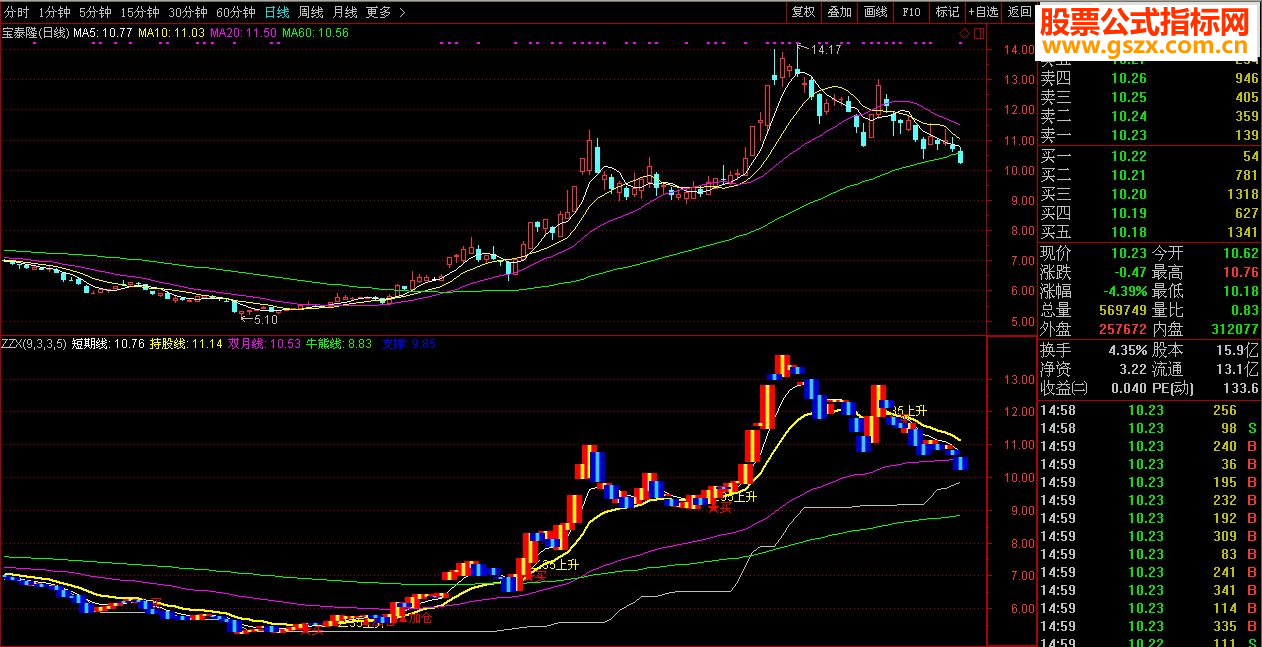The height and width of the screenshot is (647, 1262).
Task: Open the F10 company info
Action: (911, 12)
